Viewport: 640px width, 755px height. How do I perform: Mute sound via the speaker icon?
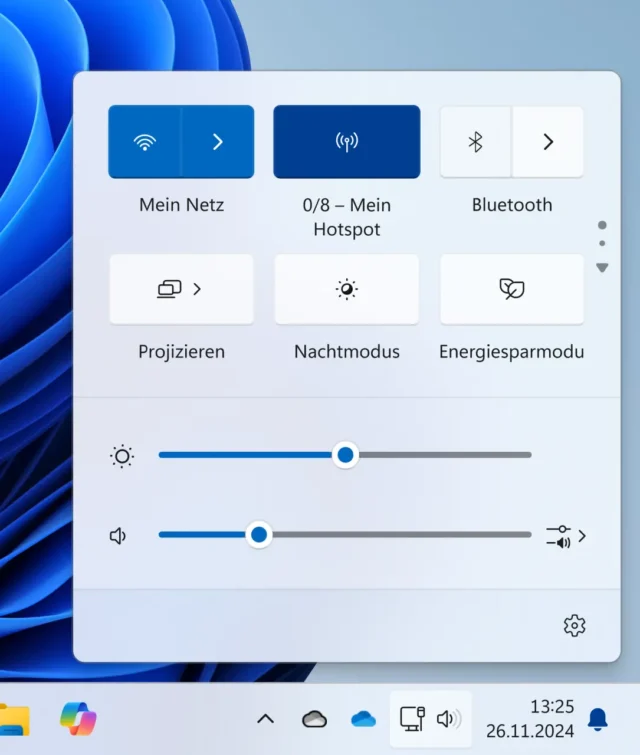point(119,536)
